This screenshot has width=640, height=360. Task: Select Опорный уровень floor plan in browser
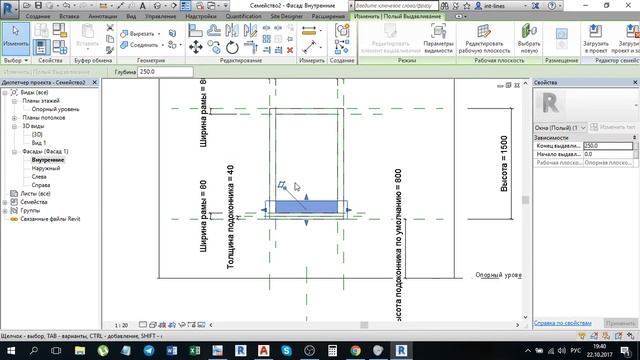pos(56,109)
